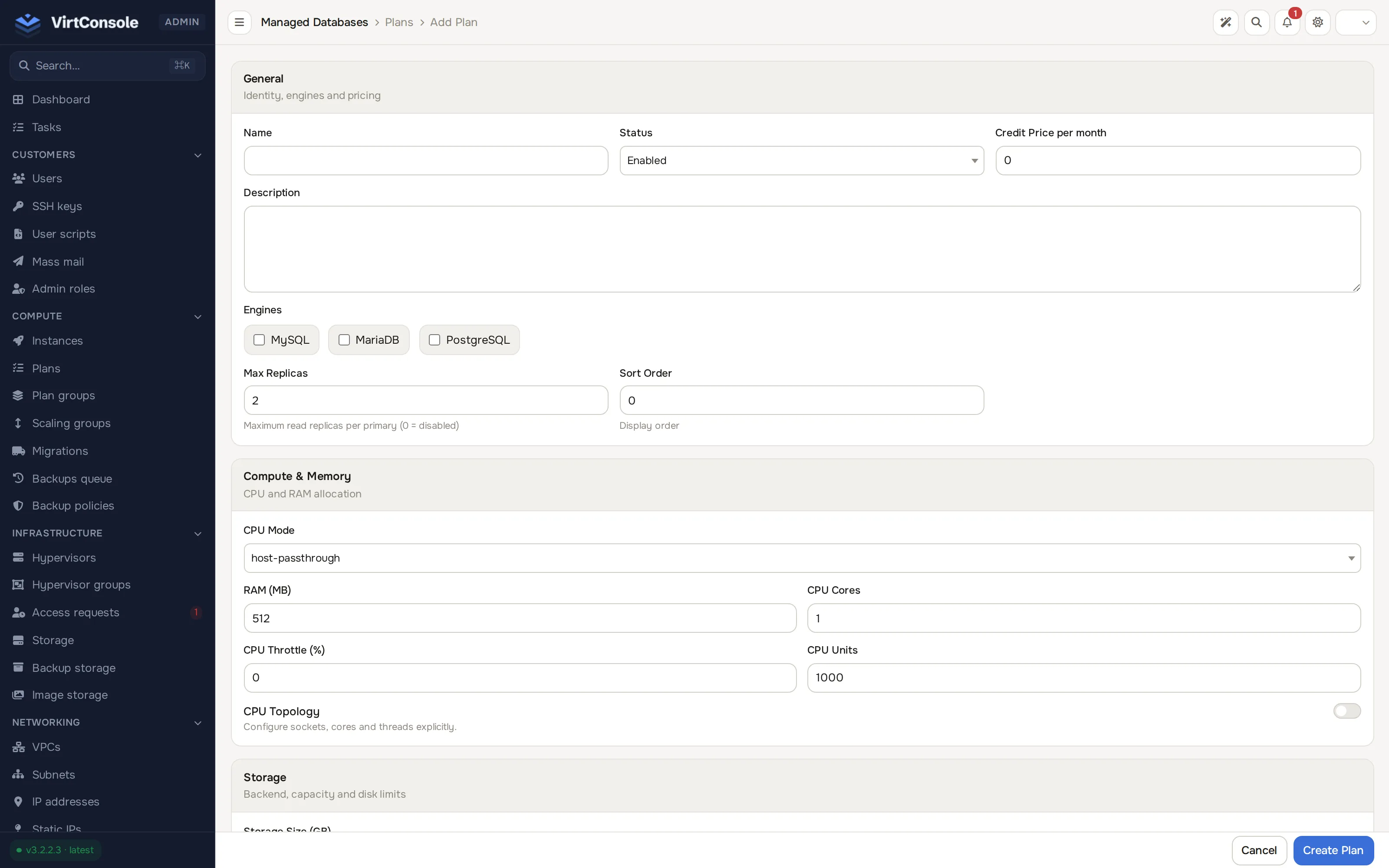Open Plan groups in the sidebar
This screenshot has width=1389, height=868.
click(x=107, y=395)
